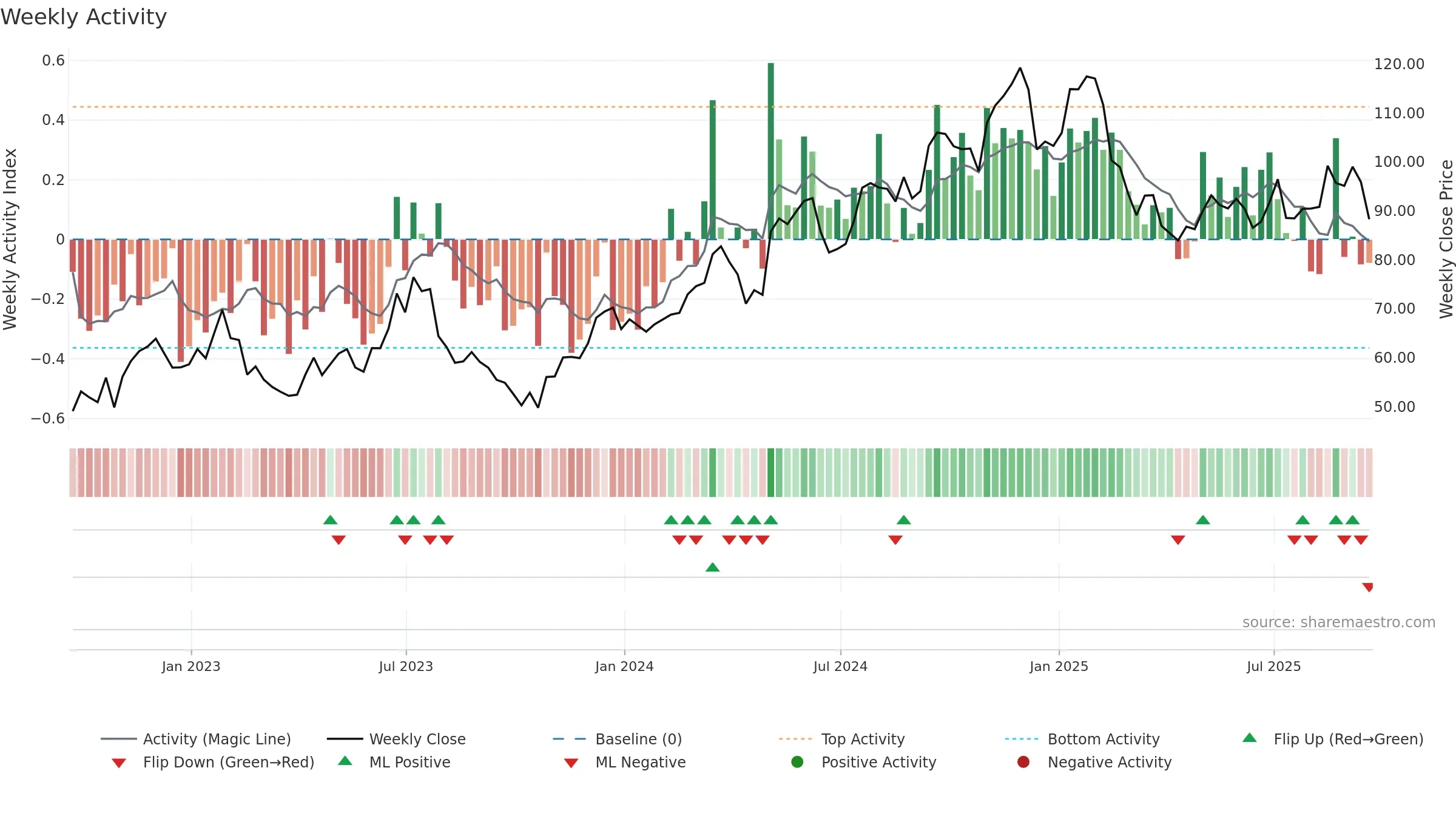
Task: Click Top Activity legend line icon
Action: click(x=795, y=739)
